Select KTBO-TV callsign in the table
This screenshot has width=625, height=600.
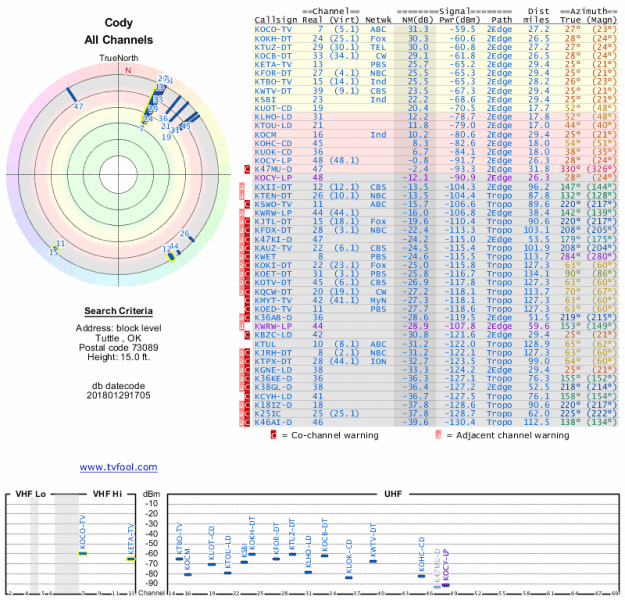pos(273,82)
